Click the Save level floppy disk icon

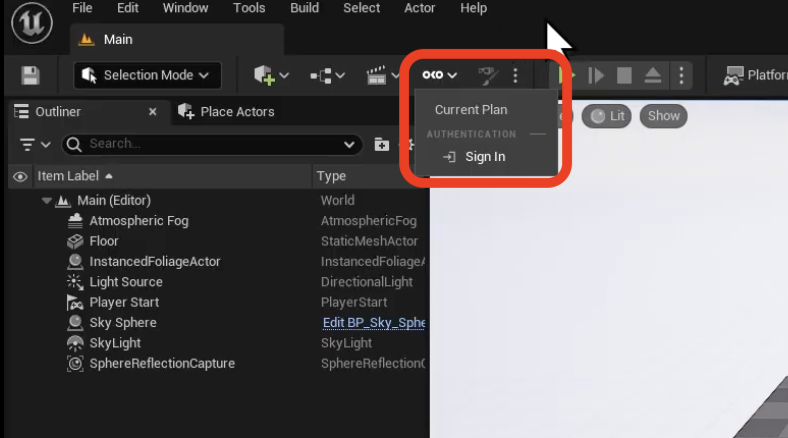pyautogui.click(x=30, y=76)
